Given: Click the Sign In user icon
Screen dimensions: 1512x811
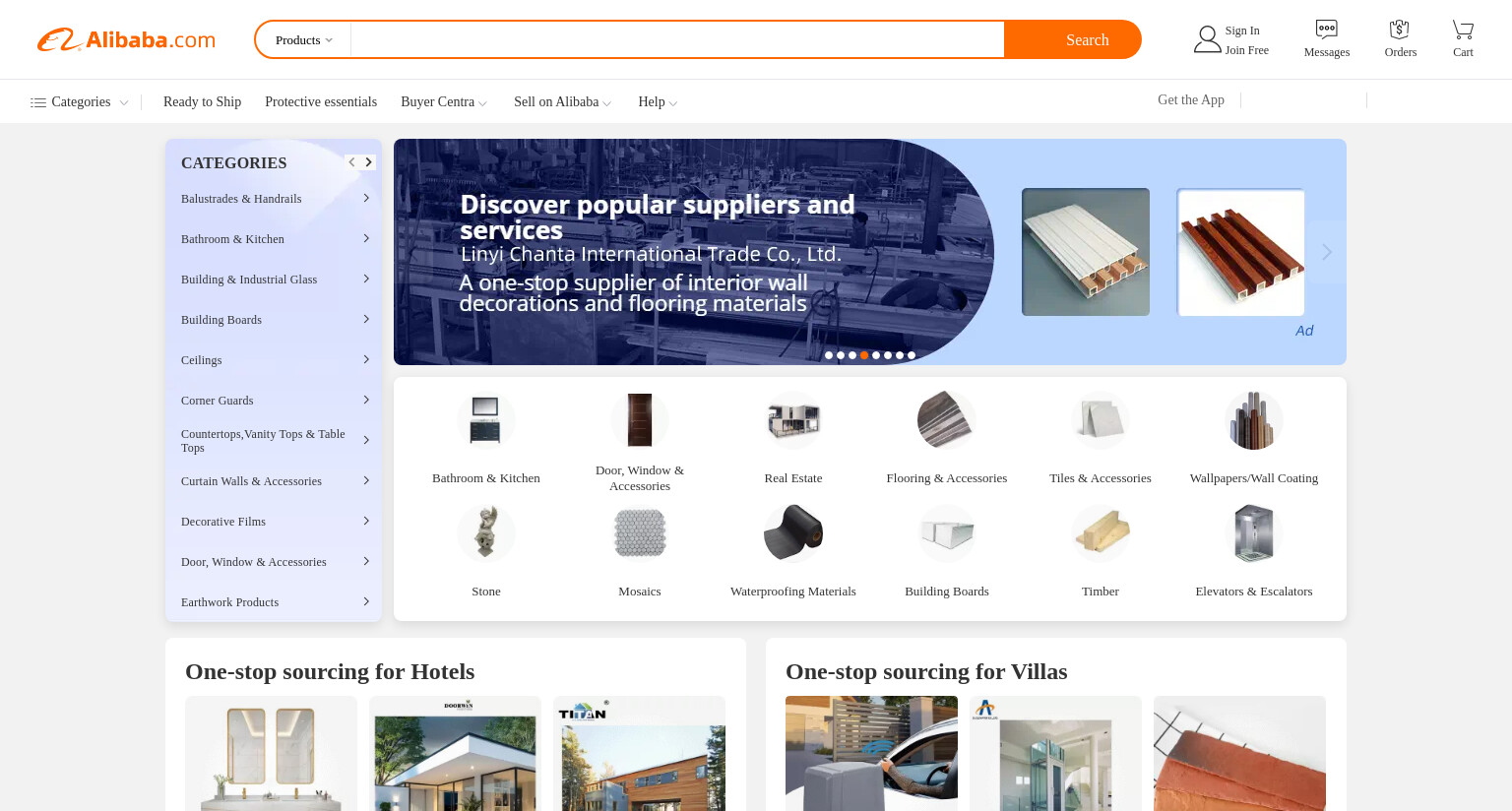Looking at the screenshot, I should point(1207,39).
